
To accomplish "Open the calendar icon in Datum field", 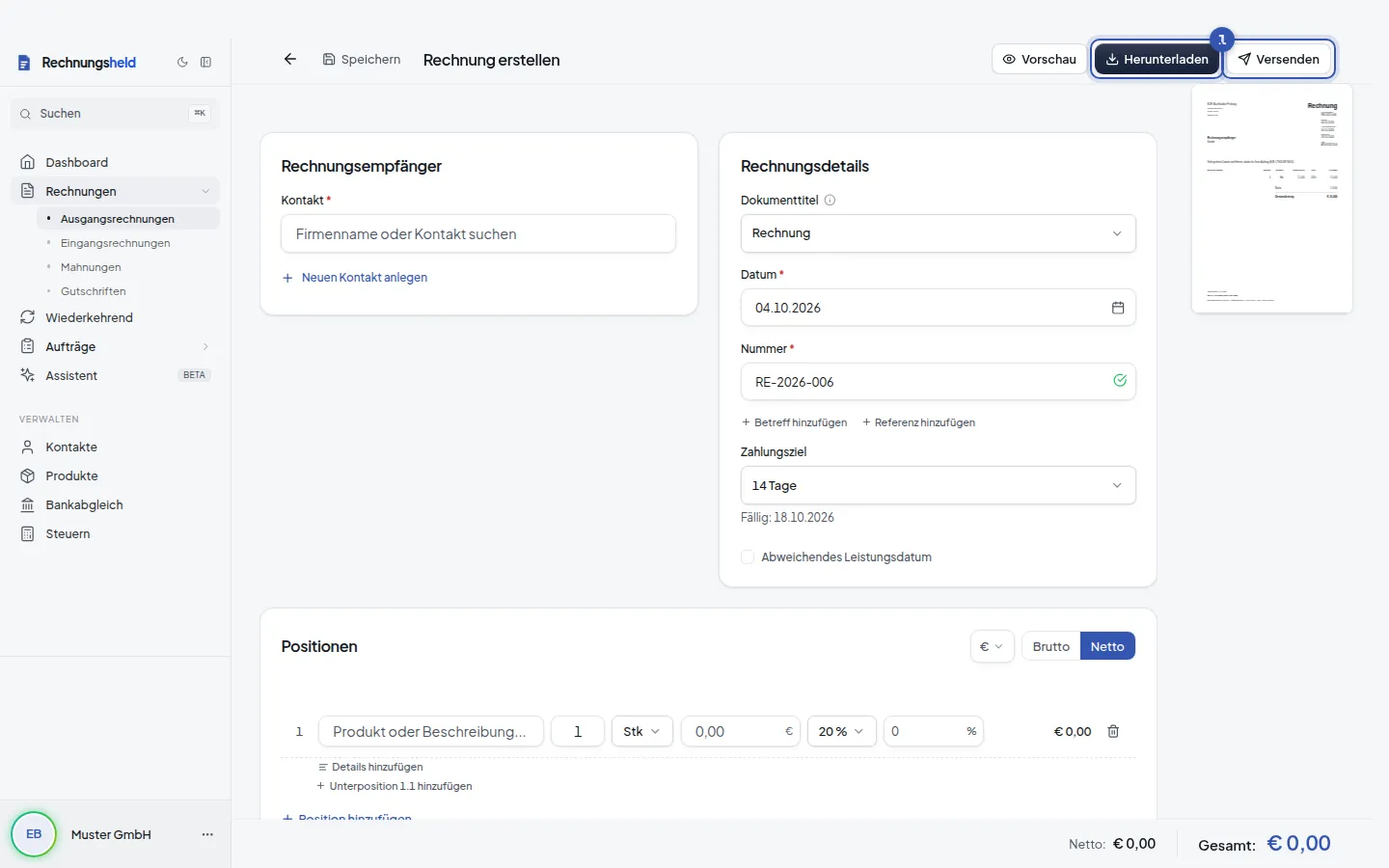I will 1118,308.
